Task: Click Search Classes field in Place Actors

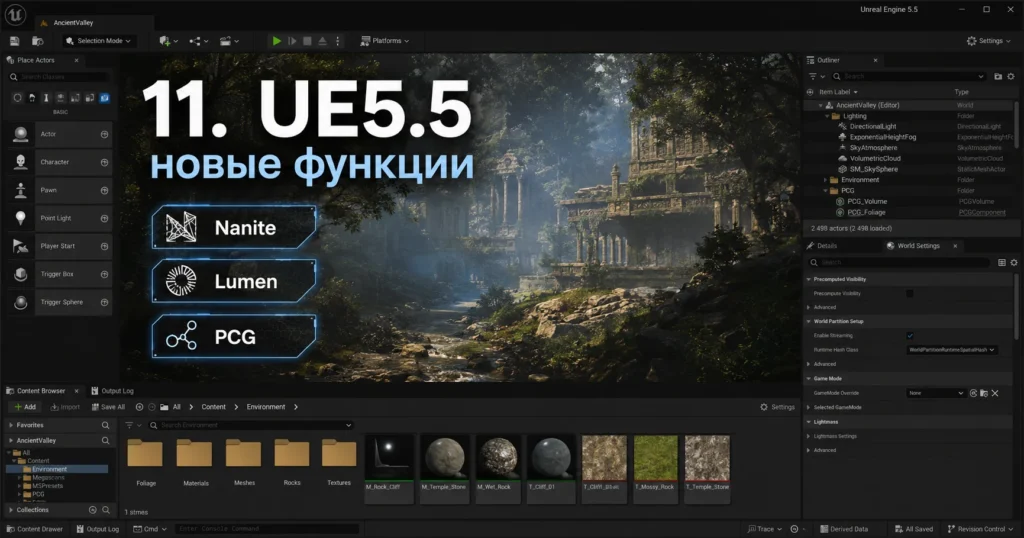Action: pos(59,77)
